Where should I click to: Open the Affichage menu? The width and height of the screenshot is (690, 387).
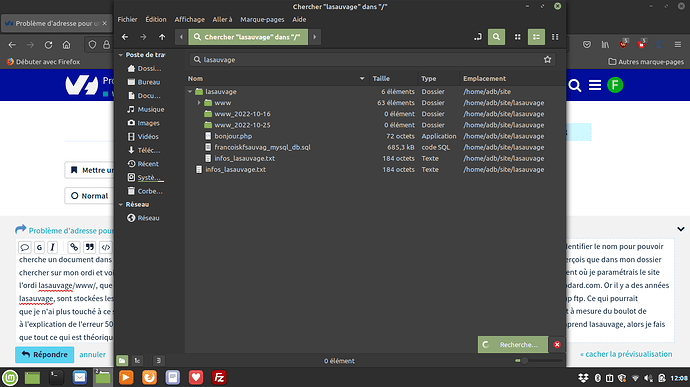(189, 19)
